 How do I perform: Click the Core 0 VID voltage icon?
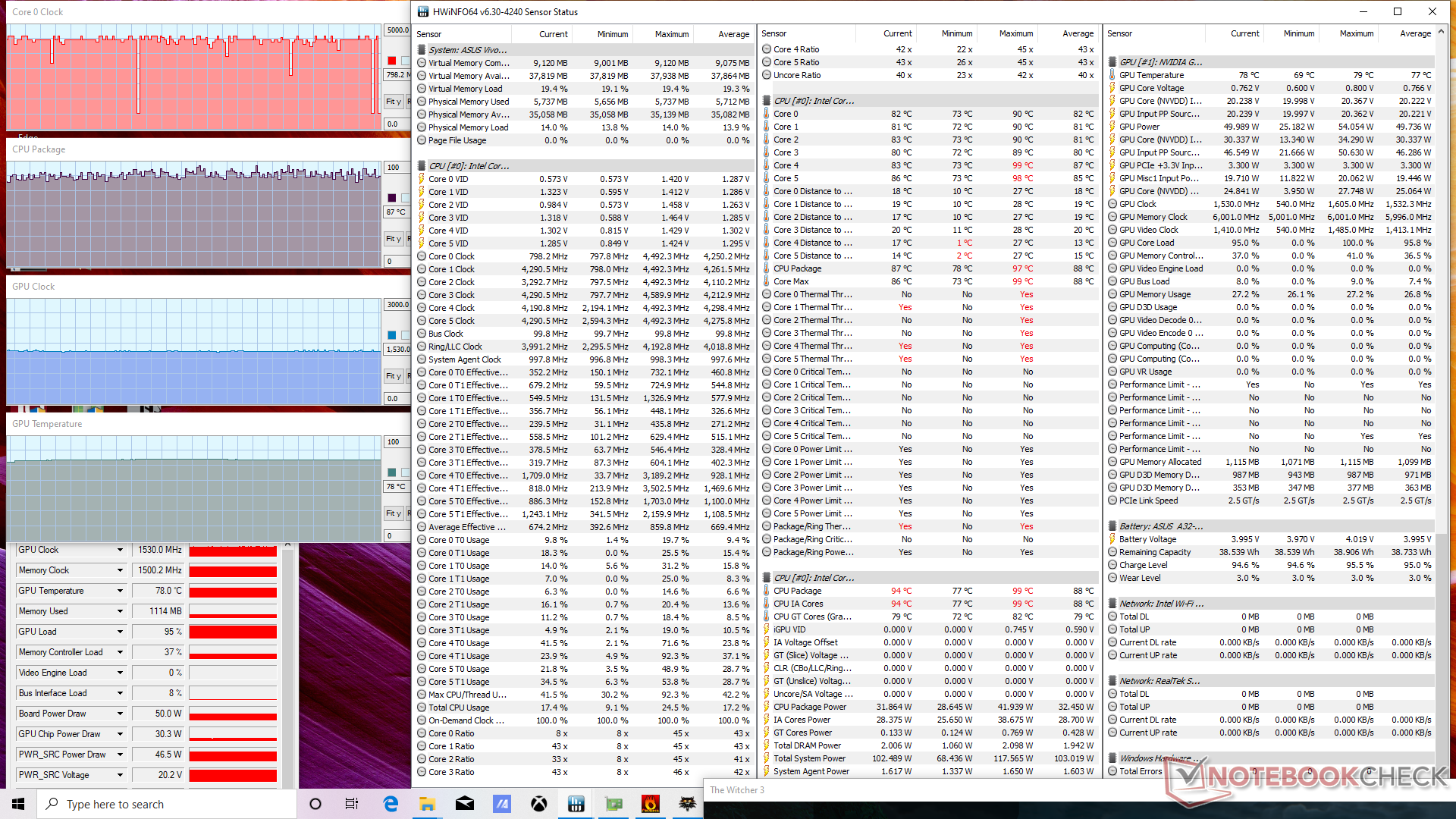[x=422, y=179]
